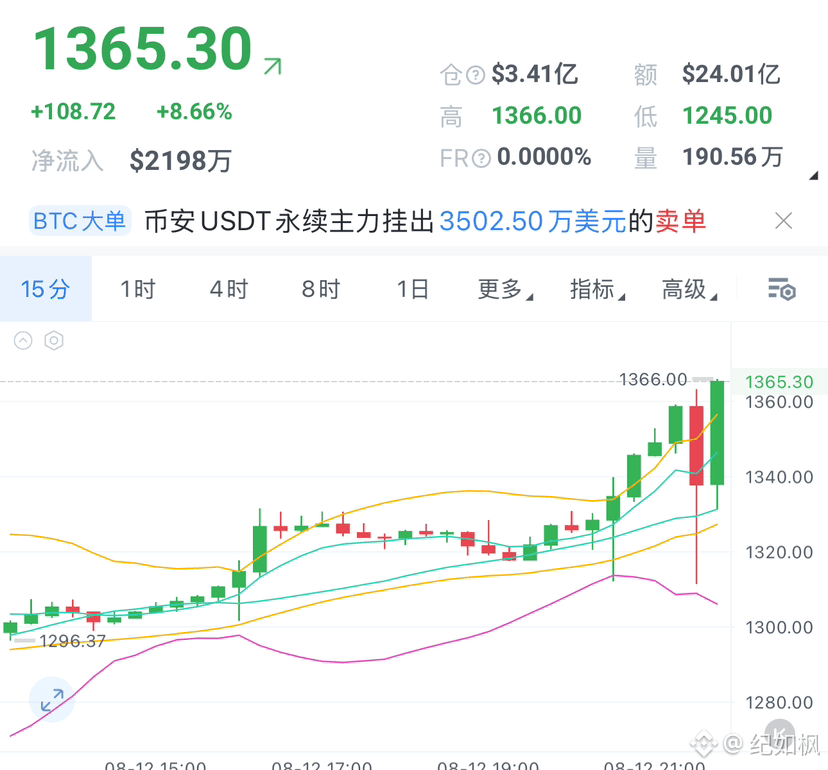The image size is (828, 770).
Task: Tap the BTC大单 tag
Action: pyautogui.click(x=80, y=221)
